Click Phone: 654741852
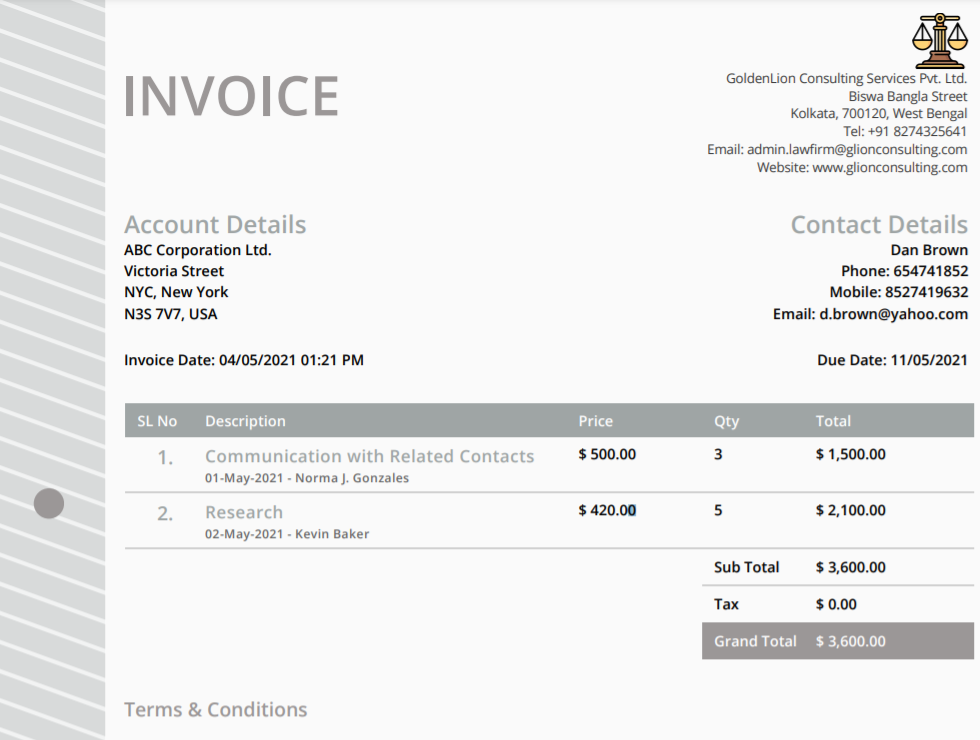 [x=904, y=271]
